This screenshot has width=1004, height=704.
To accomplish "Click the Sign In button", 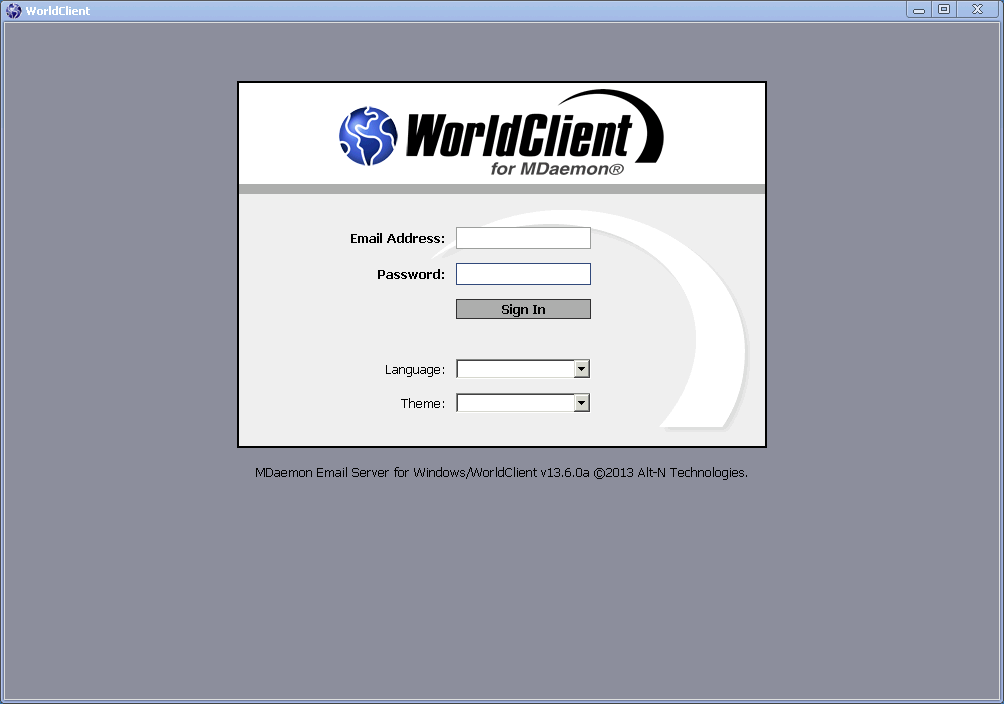I will click(x=523, y=309).
